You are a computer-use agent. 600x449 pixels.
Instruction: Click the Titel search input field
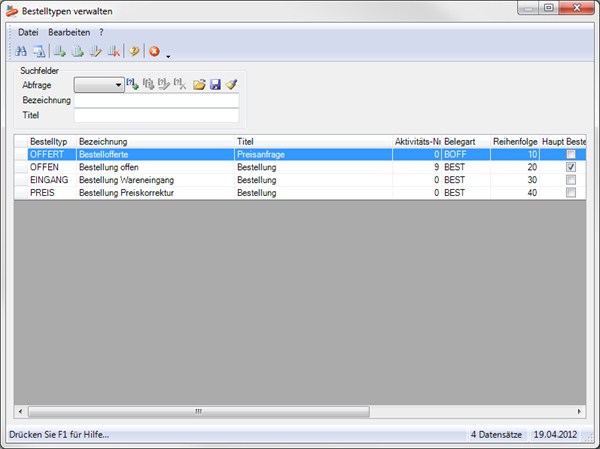(x=156, y=115)
